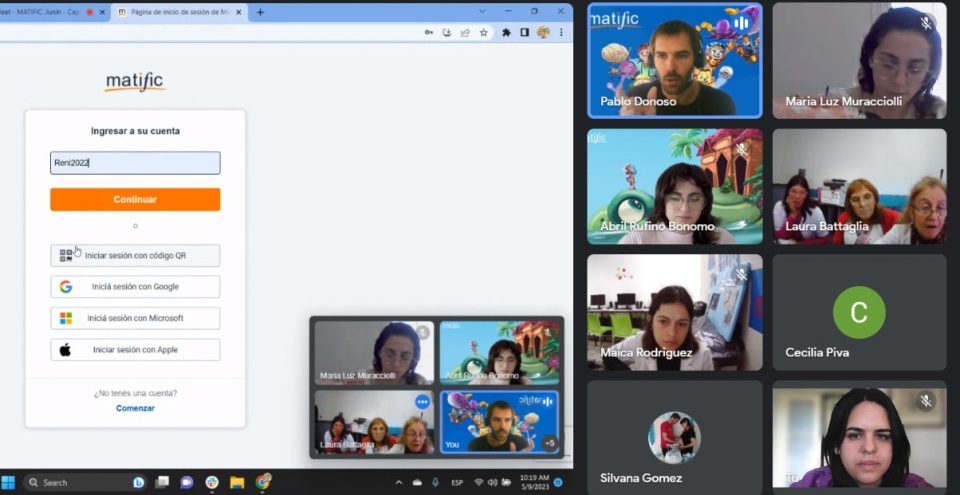Open the Windows Start menu
This screenshot has width=960, height=495.
(x=8, y=482)
